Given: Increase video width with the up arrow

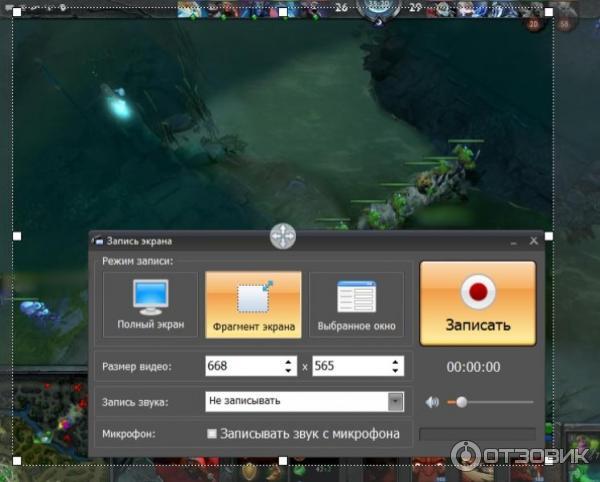Looking at the screenshot, I should [289, 361].
